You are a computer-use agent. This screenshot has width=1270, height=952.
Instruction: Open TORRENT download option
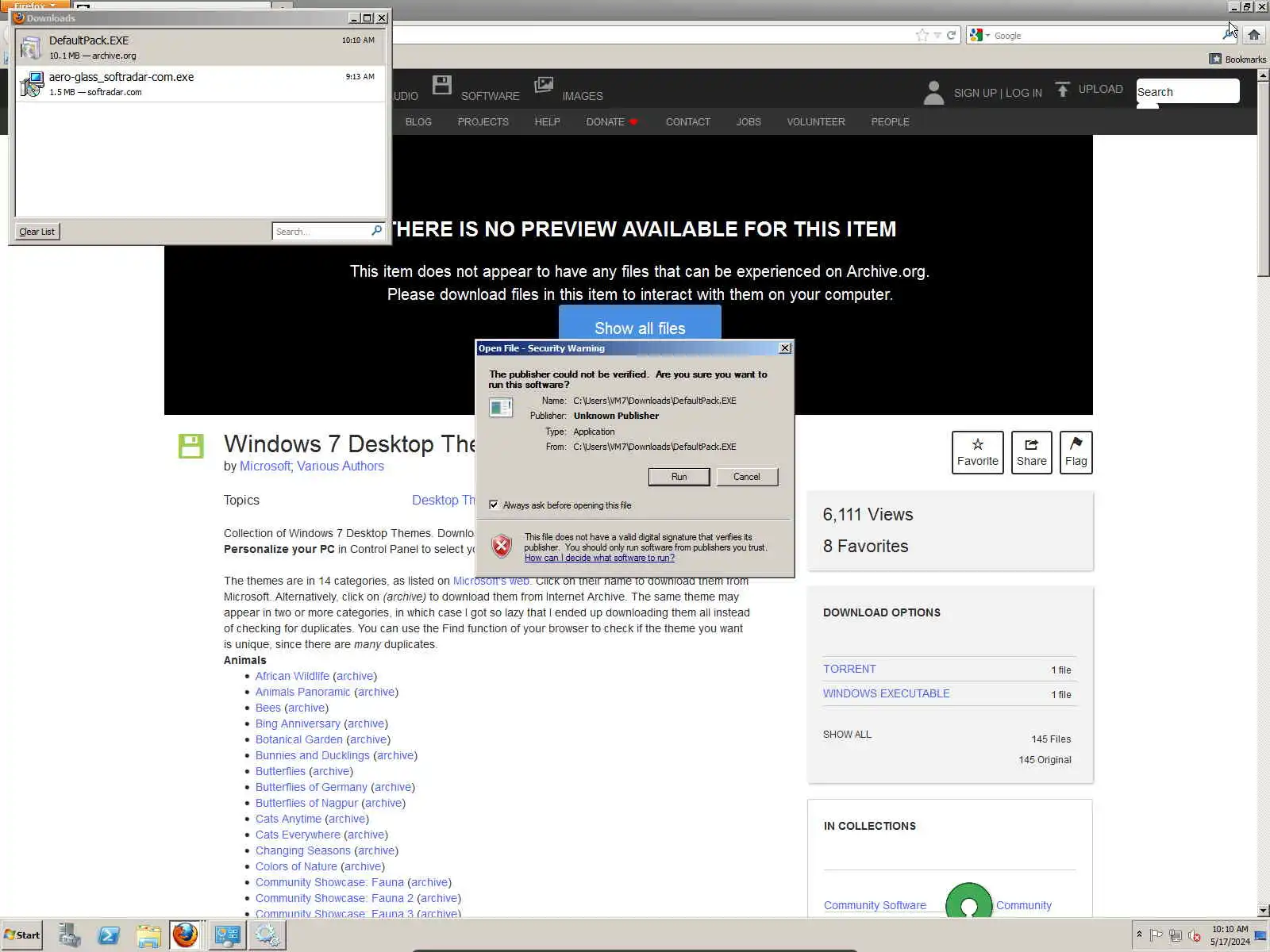coord(849,669)
